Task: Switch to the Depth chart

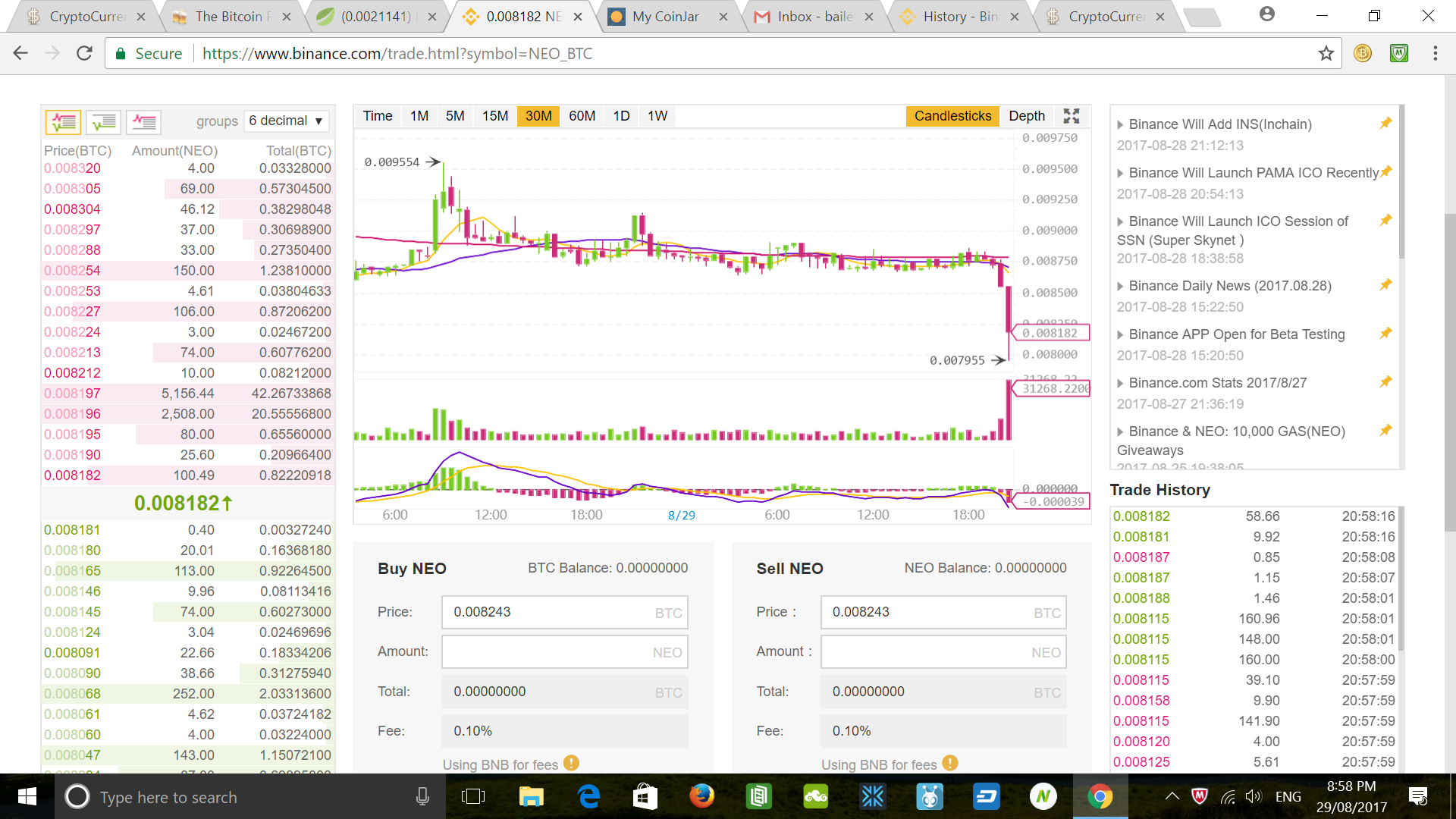Action: tap(1027, 116)
